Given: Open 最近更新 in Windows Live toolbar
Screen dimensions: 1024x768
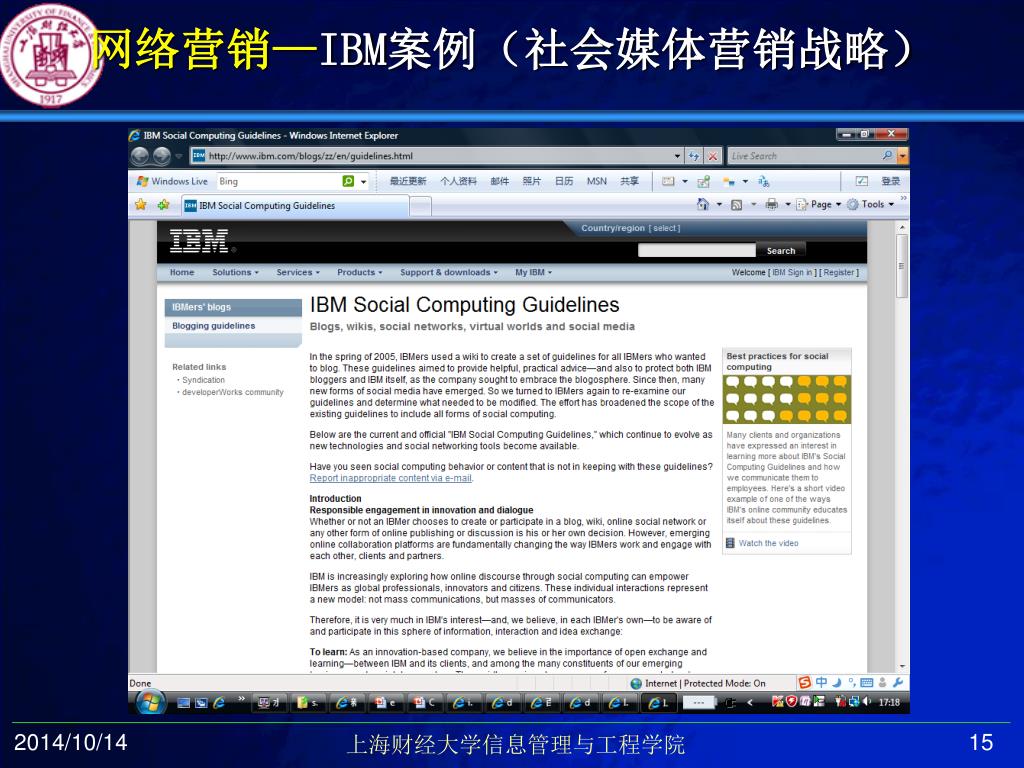Looking at the screenshot, I should pyautogui.click(x=408, y=182).
